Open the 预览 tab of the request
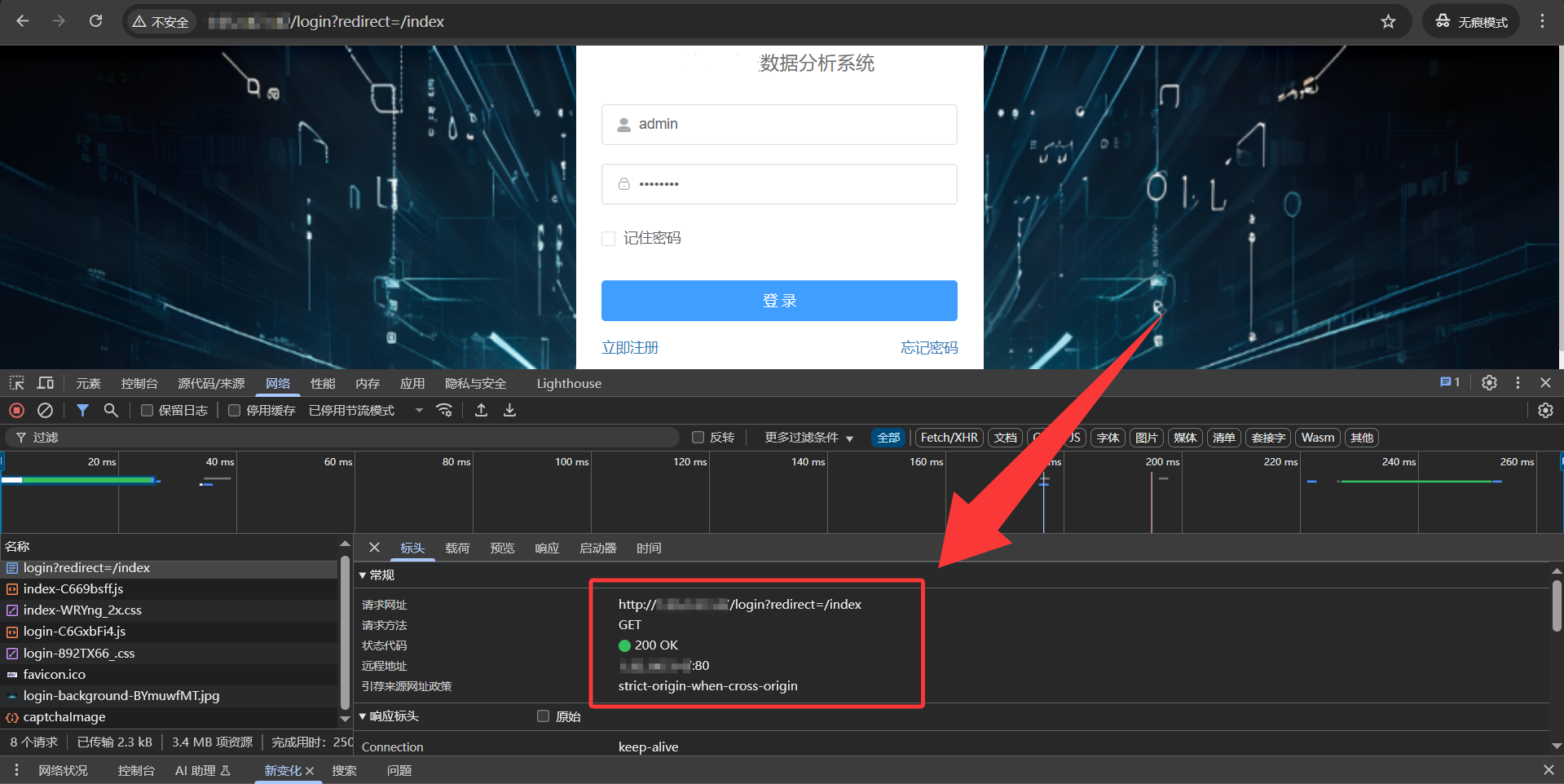This screenshot has height=784, width=1564. click(x=502, y=548)
